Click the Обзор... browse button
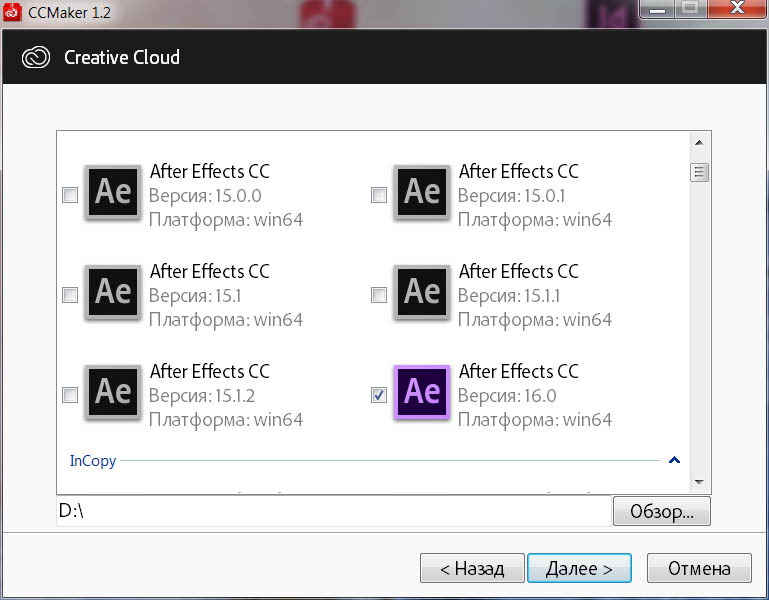This screenshot has width=769, height=600. (662, 511)
